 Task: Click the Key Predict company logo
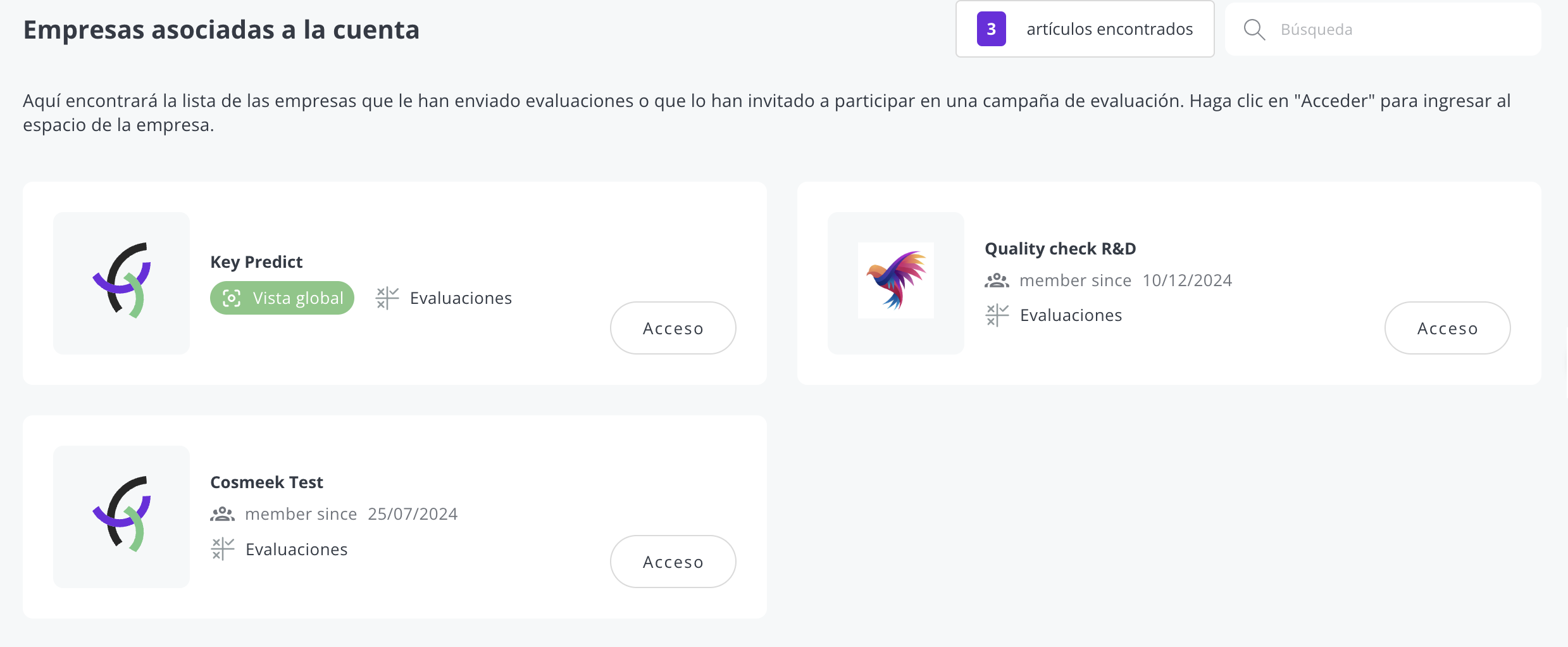tap(121, 280)
